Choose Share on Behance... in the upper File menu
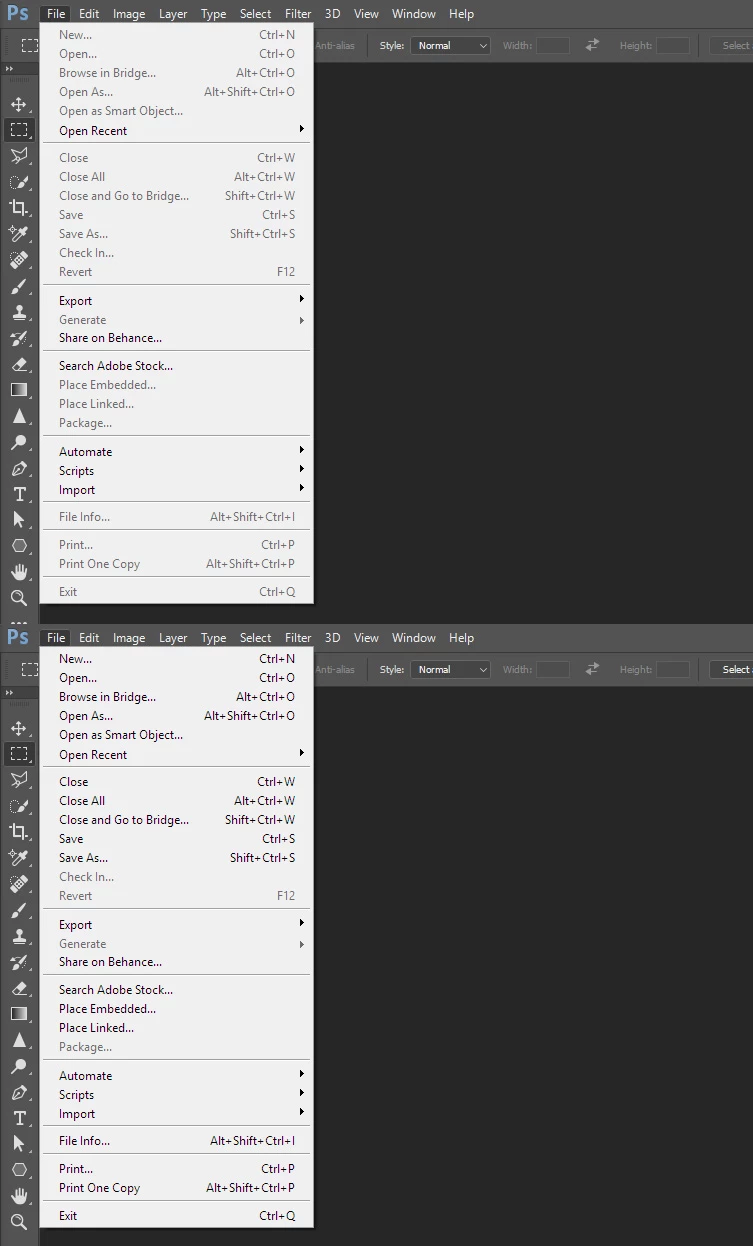The image size is (753, 1246). (x=176, y=338)
